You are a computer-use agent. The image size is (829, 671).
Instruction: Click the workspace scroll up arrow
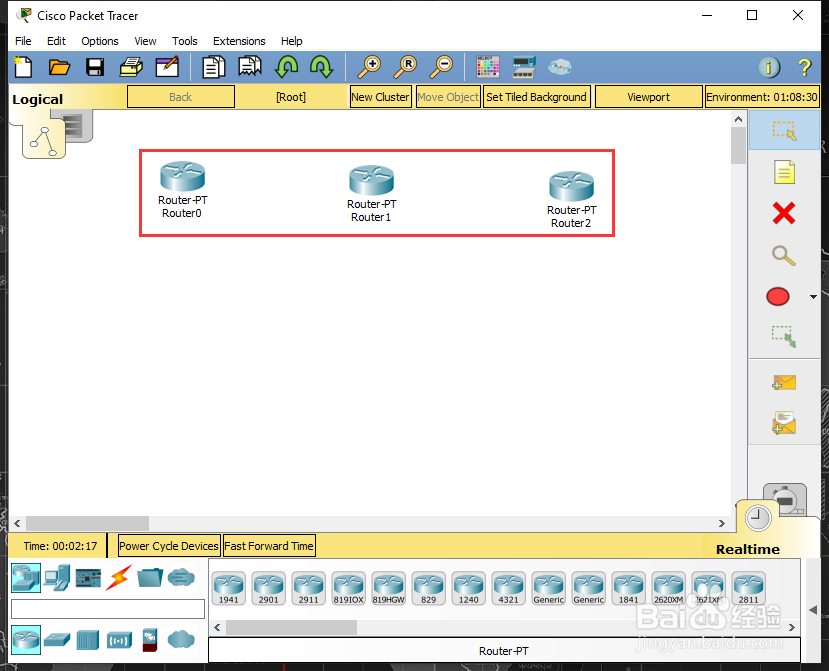(x=739, y=119)
